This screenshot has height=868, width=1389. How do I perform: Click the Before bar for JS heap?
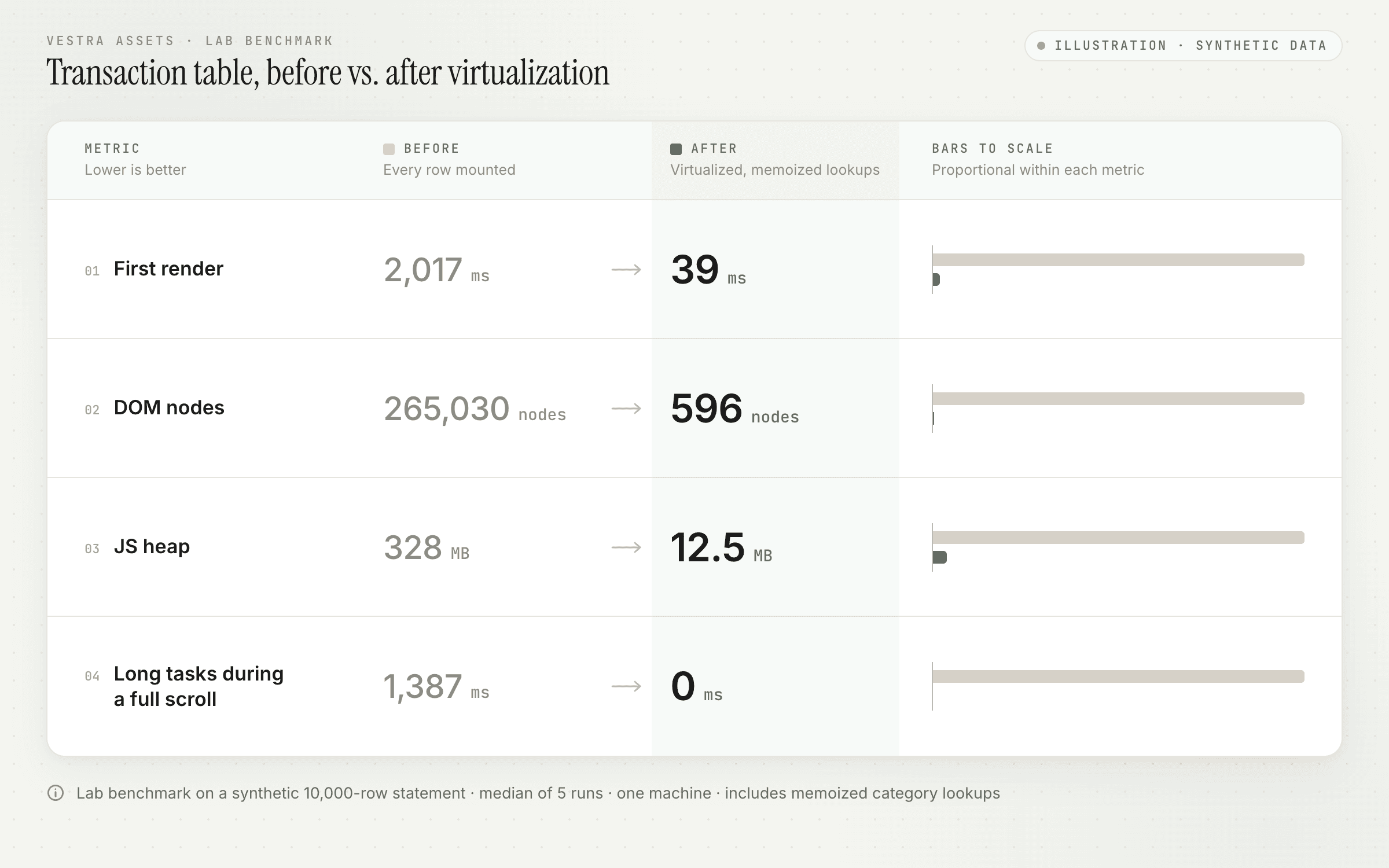click(x=1118, y=538)
